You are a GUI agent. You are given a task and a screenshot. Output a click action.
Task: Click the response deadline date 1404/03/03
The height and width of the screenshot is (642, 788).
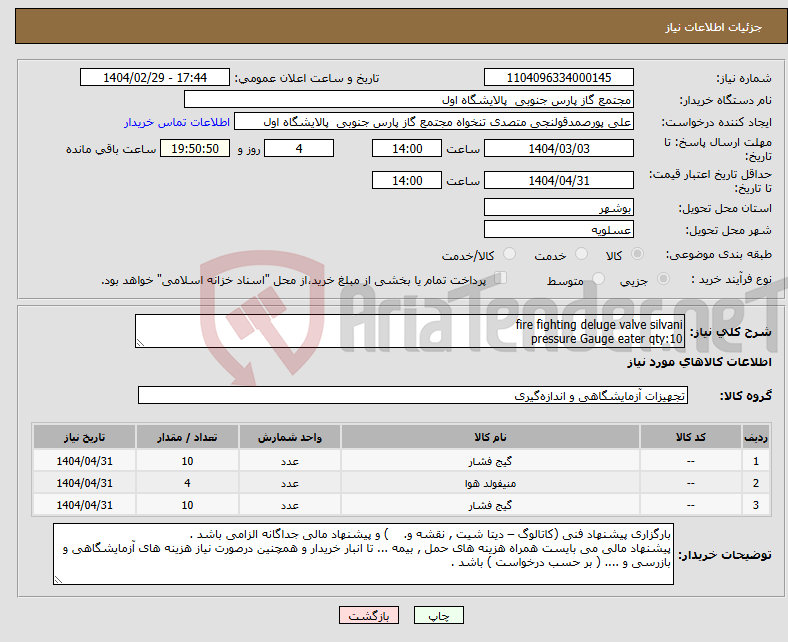[x=558, y=149]
